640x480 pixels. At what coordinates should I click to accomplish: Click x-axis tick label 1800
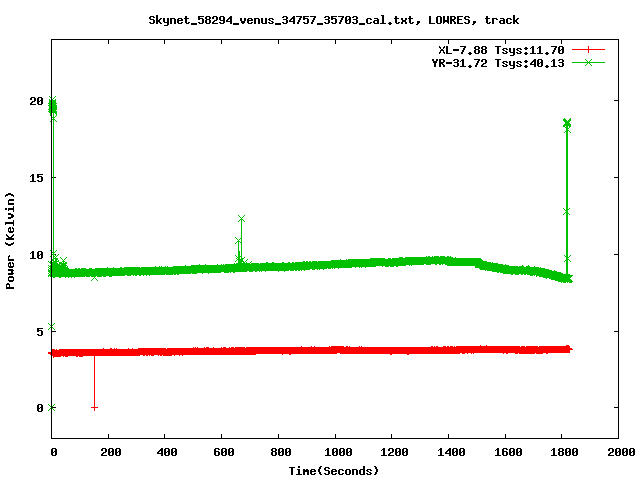[564, 452]
